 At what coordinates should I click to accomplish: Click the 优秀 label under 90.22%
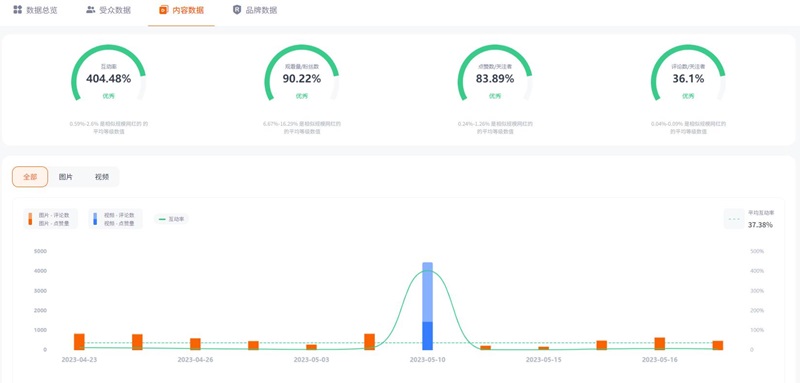(x=302, y=96)
